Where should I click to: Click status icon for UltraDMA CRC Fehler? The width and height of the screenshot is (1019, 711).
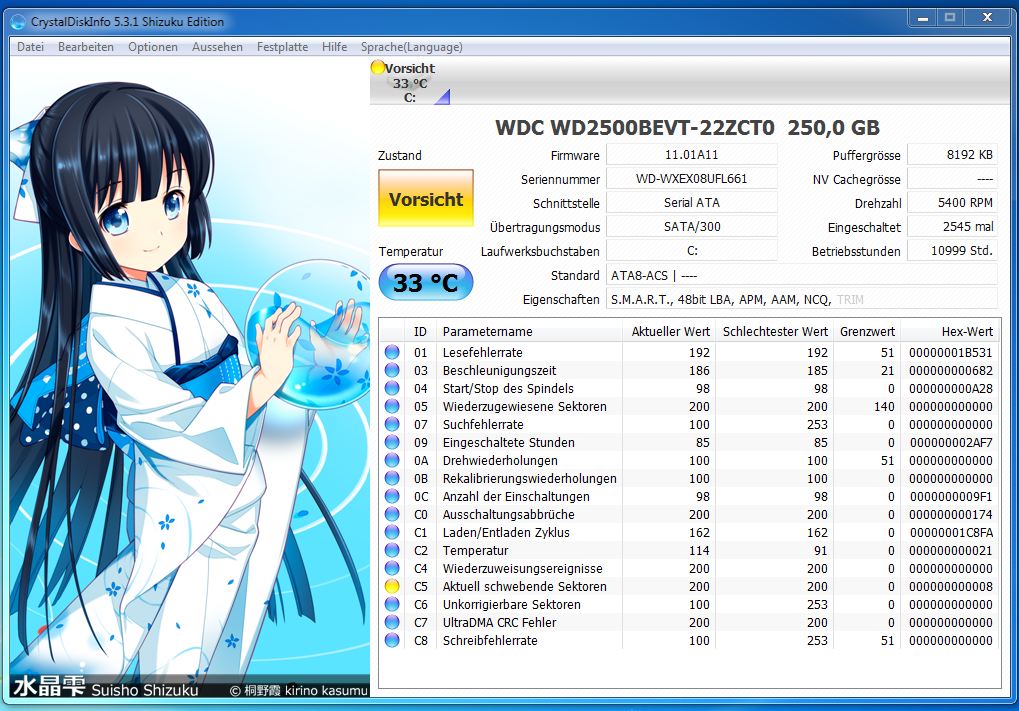point(392,622)
